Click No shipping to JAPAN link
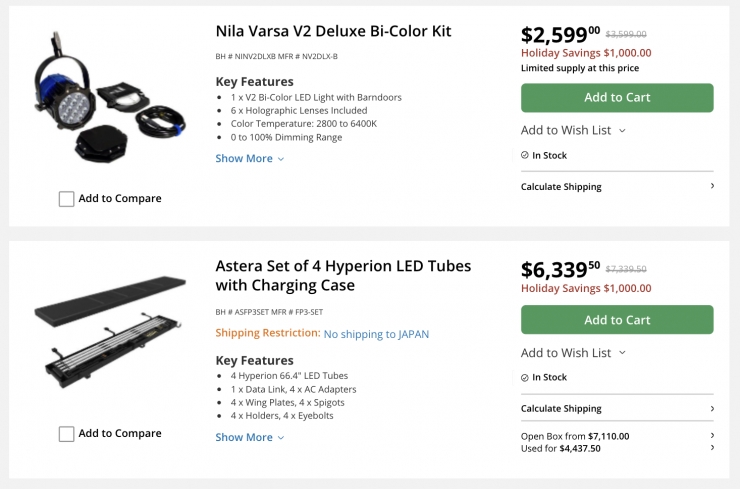The width and height of the screenshot is (740, 489). (376, 334)
